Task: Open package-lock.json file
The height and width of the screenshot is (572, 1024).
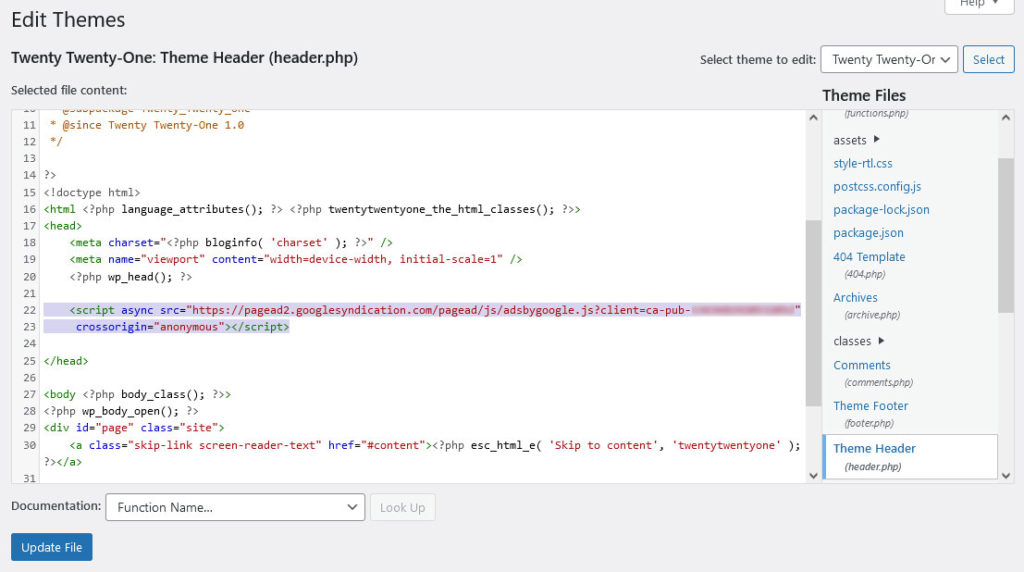Action: pos(881,210)
